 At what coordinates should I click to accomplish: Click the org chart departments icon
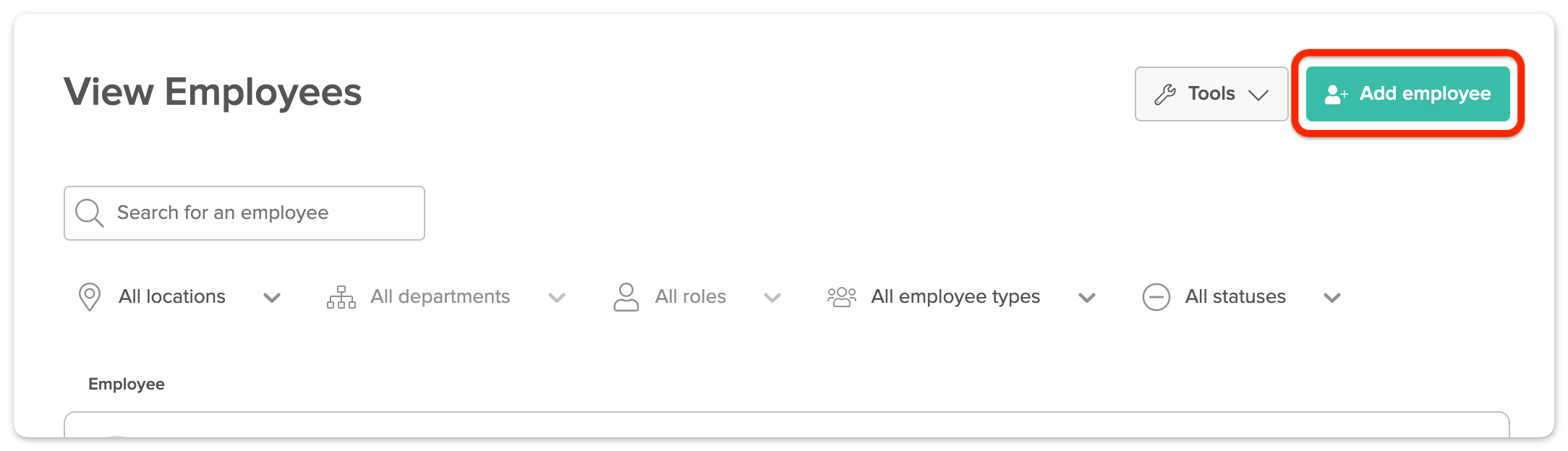coord(341,296)
